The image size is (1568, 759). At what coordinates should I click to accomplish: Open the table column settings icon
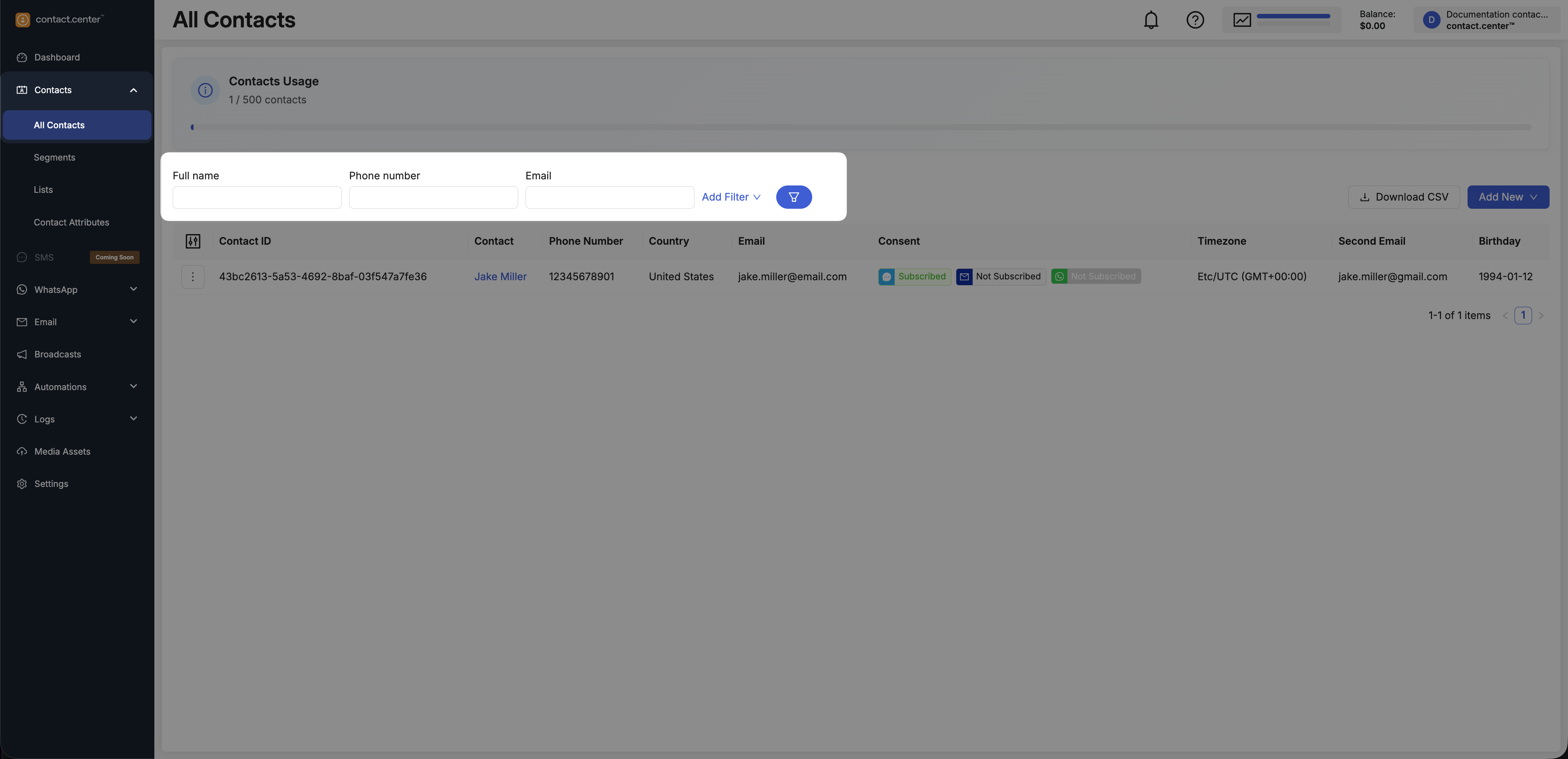click(x=193, y=241)
